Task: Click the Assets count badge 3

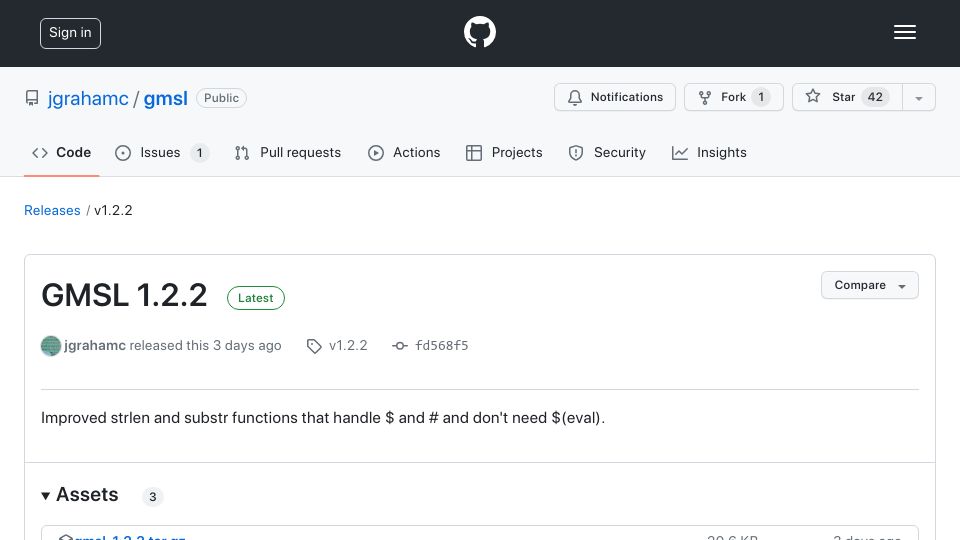Action: (x=152, y=497)
